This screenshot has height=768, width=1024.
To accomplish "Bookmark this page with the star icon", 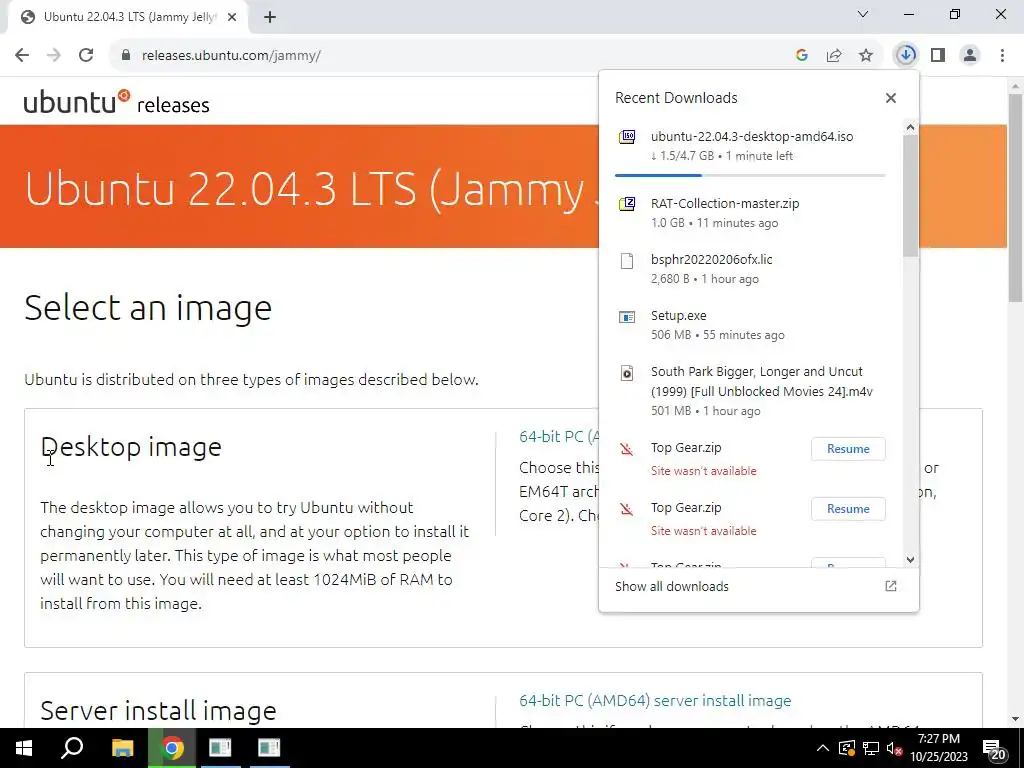I will tap(866, 56).
